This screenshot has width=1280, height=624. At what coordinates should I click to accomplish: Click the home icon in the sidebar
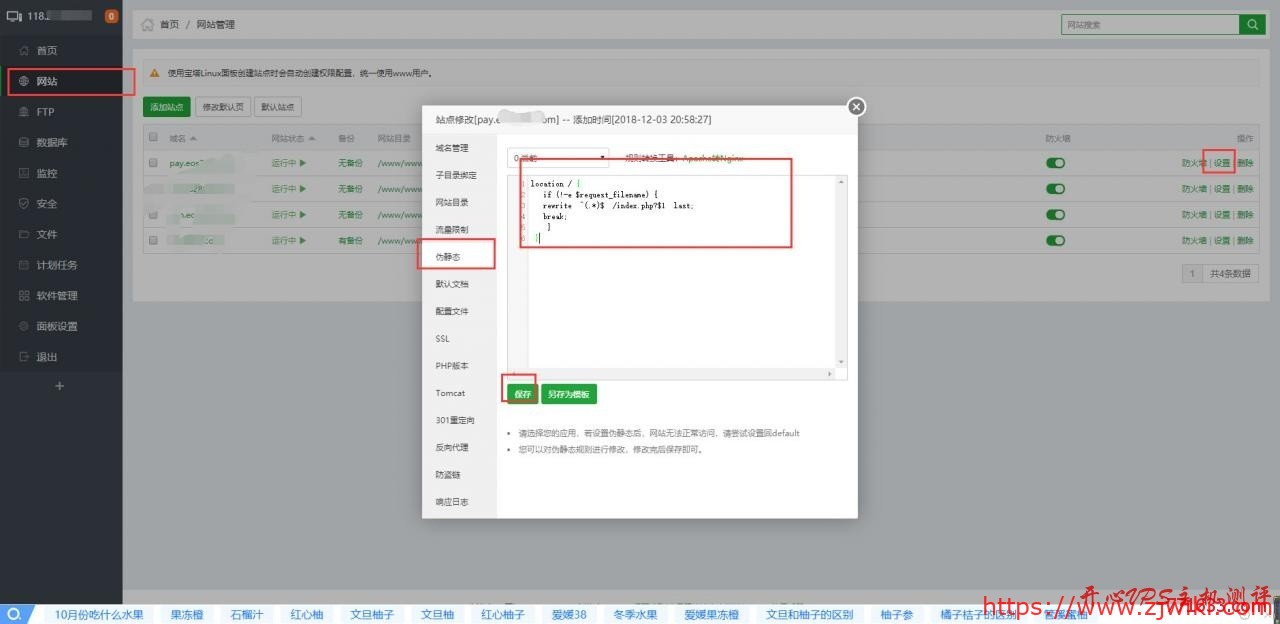(x=24, y=50)
